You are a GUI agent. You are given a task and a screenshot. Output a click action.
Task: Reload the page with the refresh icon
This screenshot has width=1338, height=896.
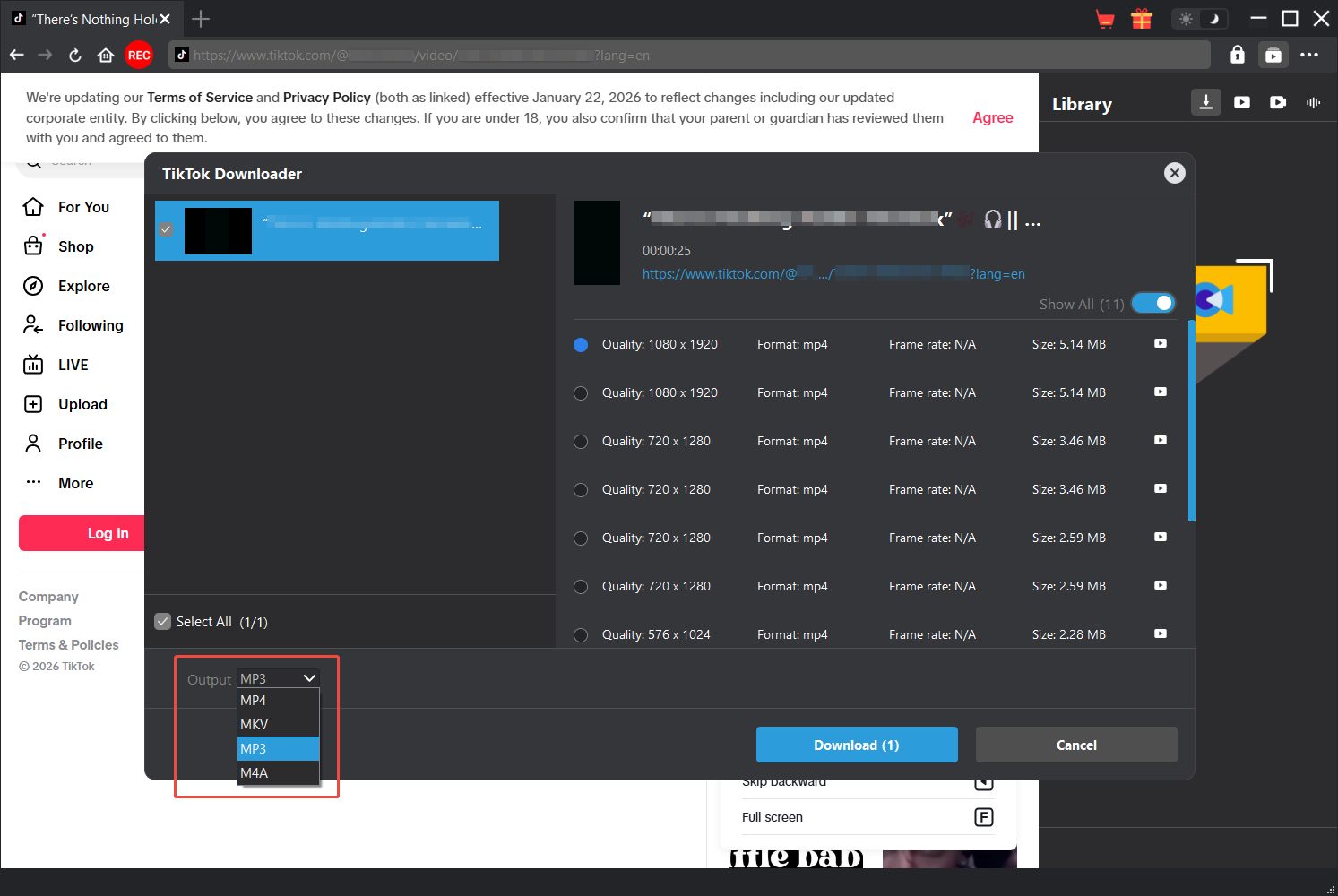tap(75, 55)
